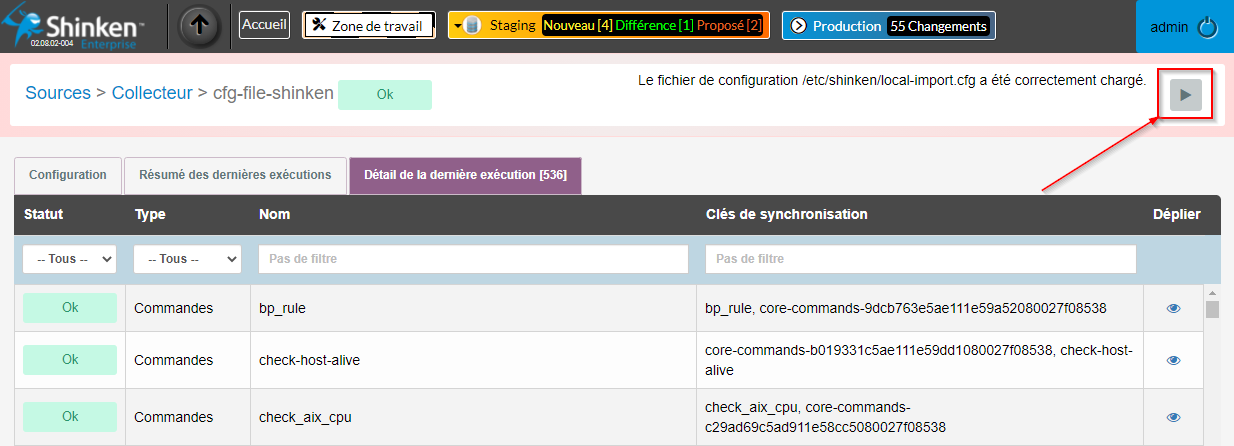Open Résumé des dernières exécutions tab

235,175
